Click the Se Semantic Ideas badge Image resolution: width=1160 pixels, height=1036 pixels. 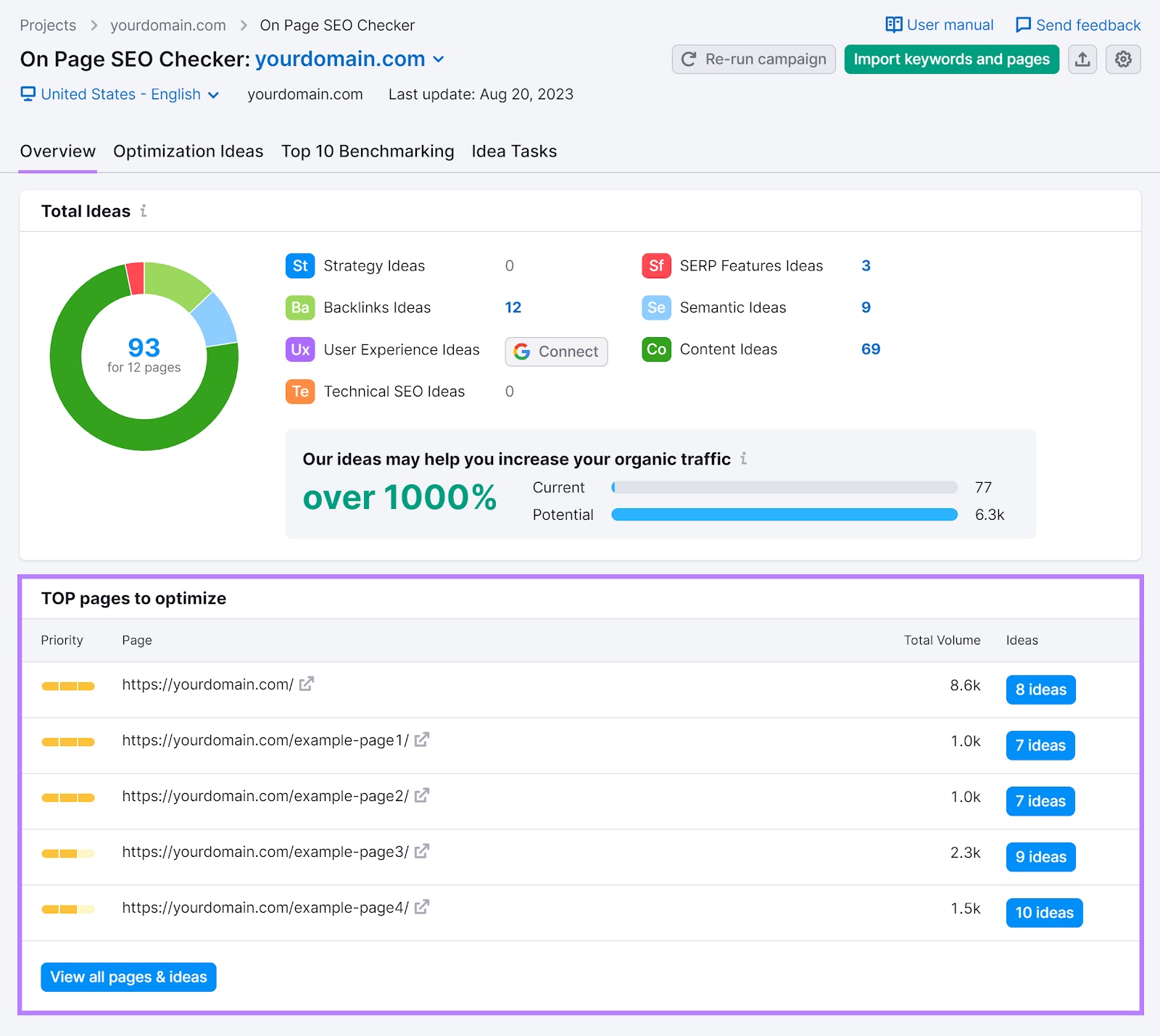[x=656, y=307]
